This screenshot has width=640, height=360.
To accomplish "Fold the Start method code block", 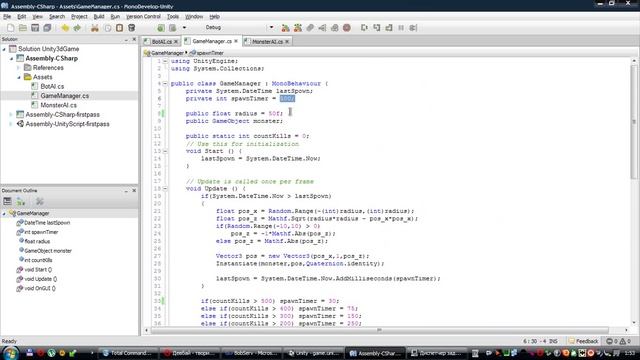I will coord(165,151).
